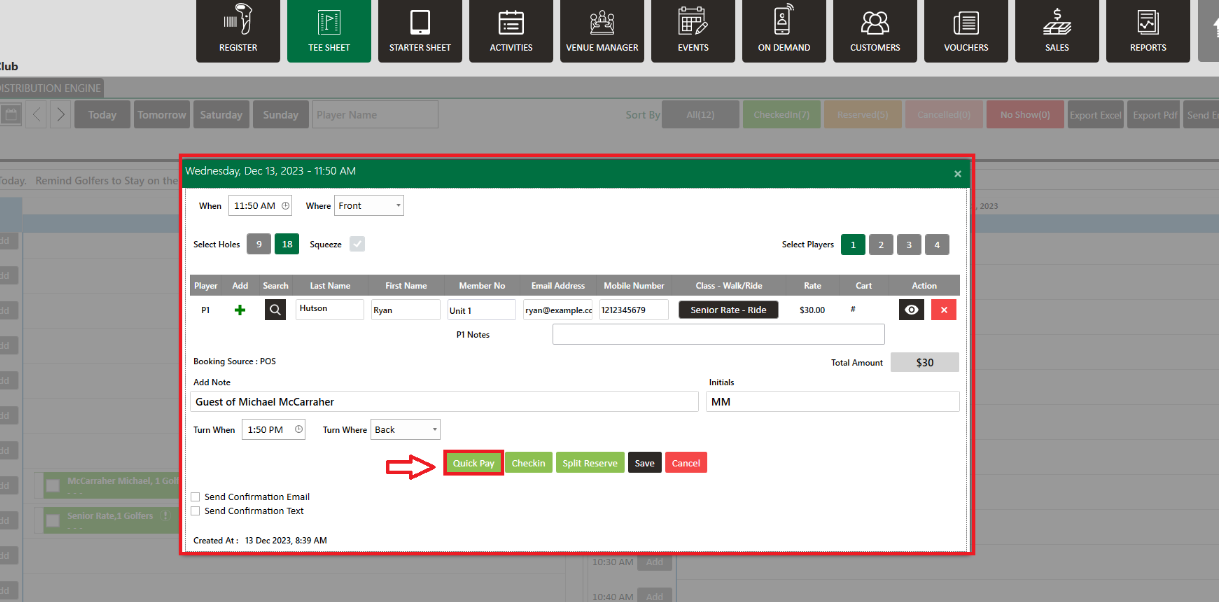Select 9 holes option
1219x602 pixels.
(x=259, y=244)
